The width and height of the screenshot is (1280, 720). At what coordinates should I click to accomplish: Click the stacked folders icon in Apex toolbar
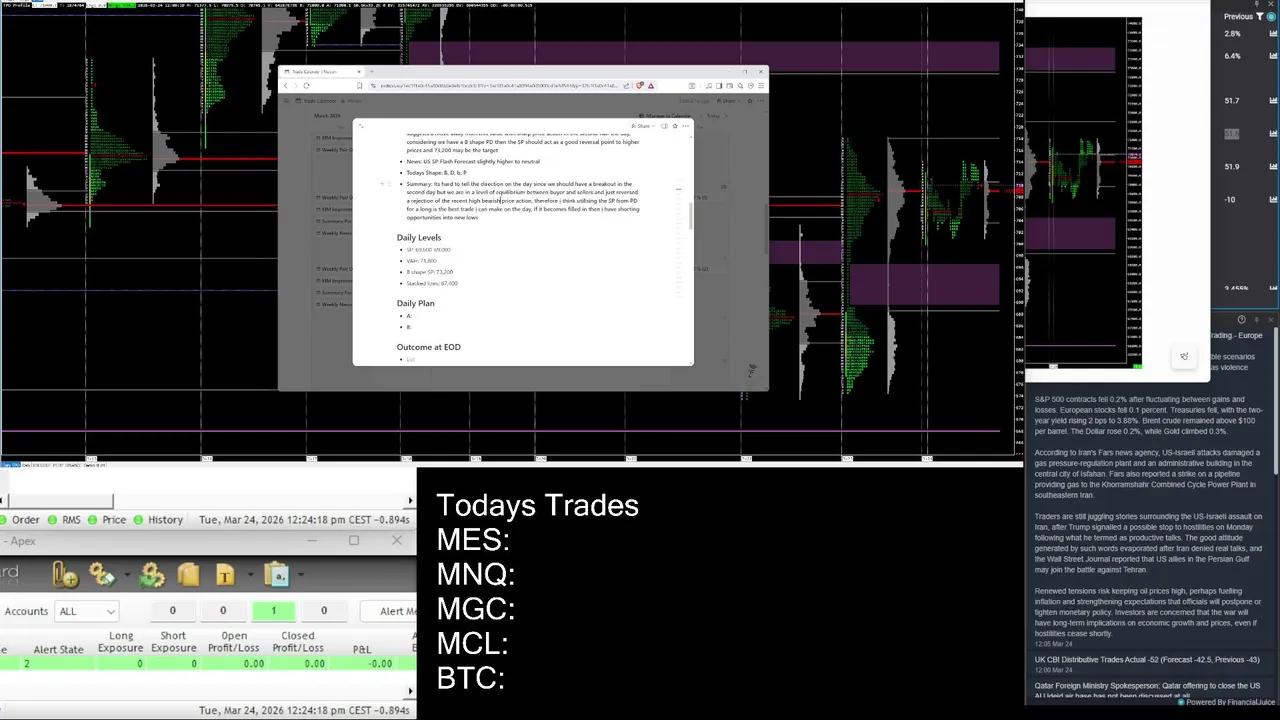[x=188, y=575]
